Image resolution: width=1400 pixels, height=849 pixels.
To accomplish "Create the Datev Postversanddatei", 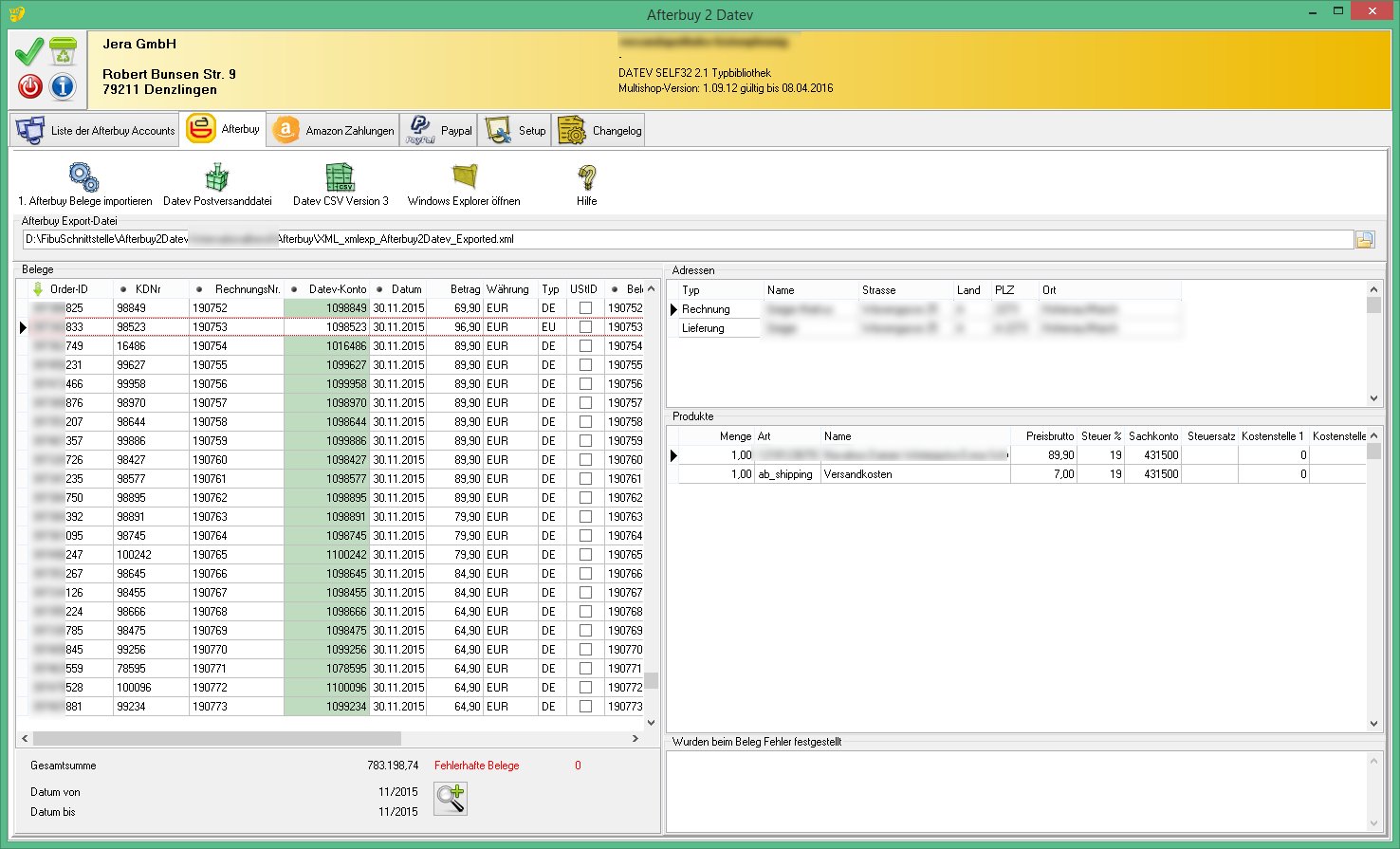I will coord(217,177).
